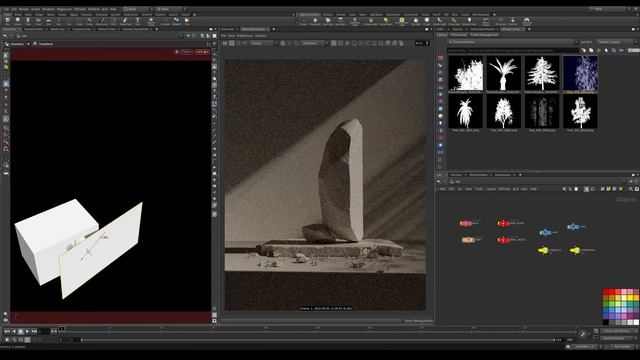This screenshot has height=360, width=640.
Task: Add an Ambient Light from the shelf
Action: [469, 21]
